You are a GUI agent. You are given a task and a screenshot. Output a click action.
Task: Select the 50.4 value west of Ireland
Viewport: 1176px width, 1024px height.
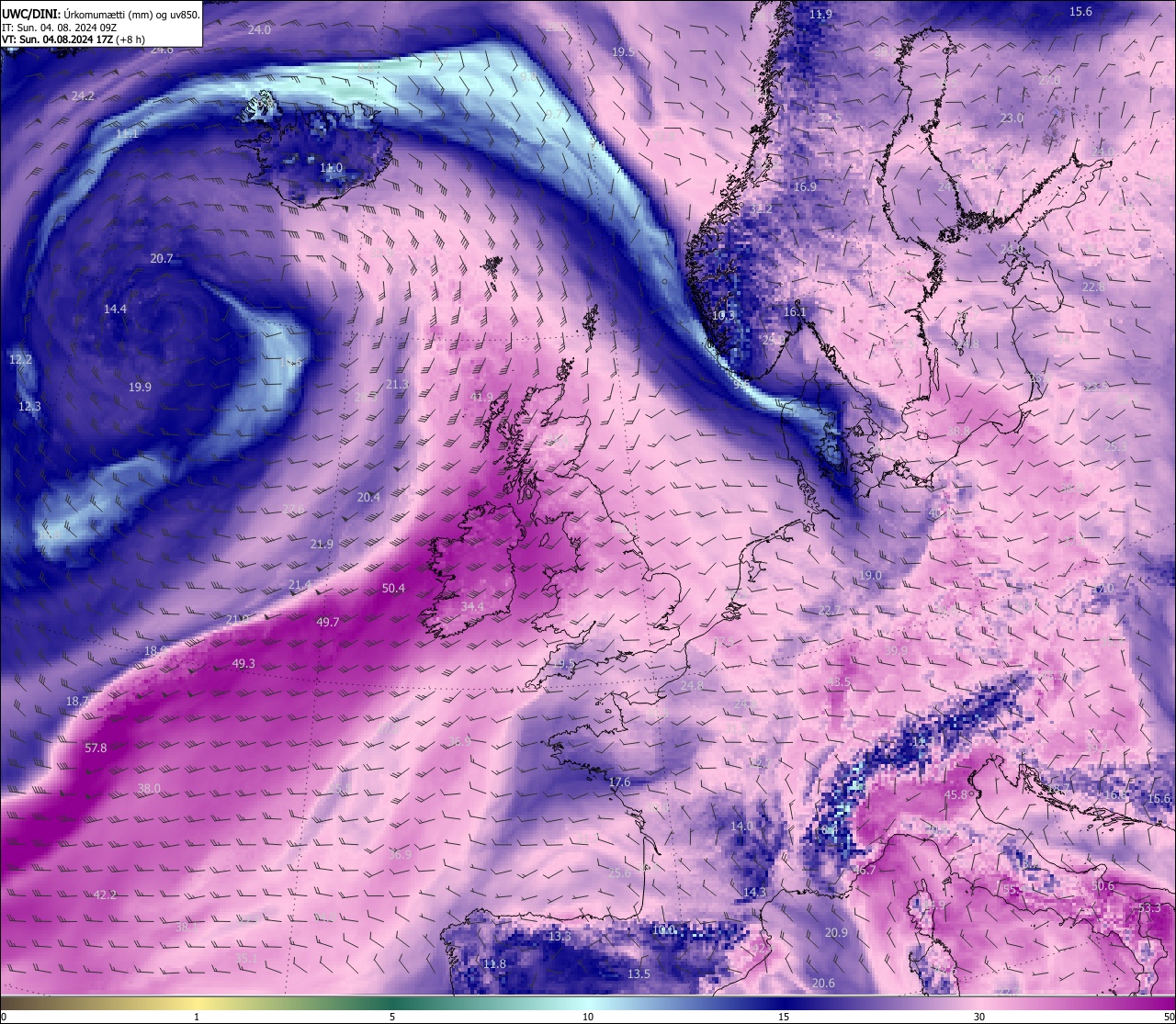tap(393, 589)
